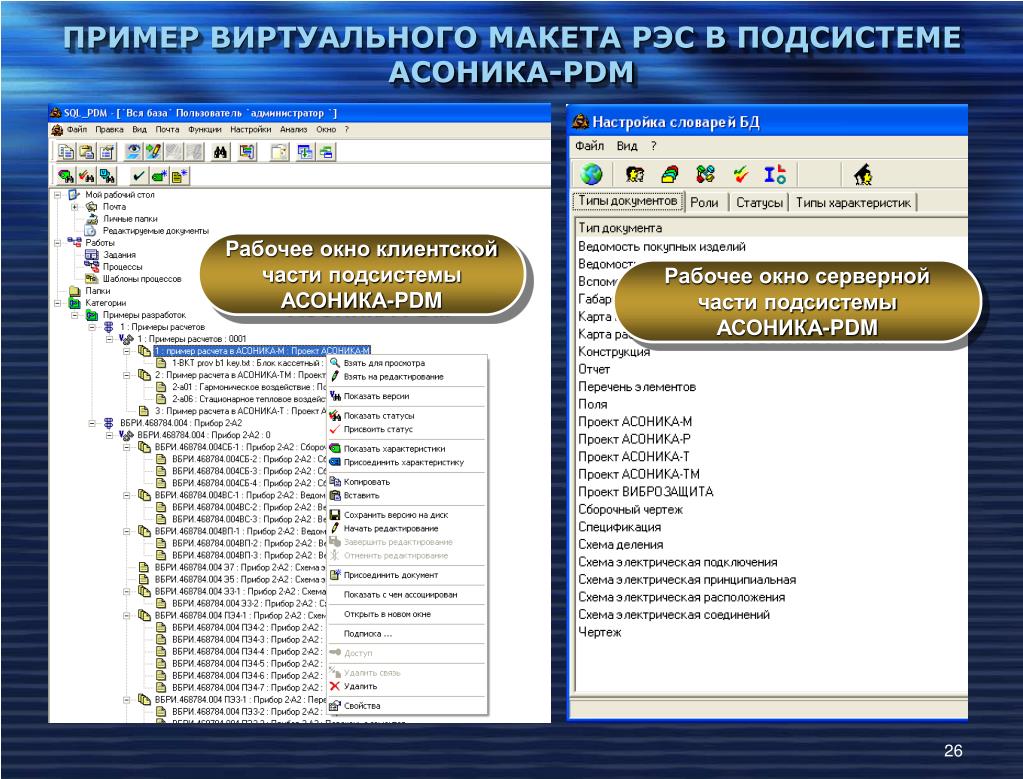The width and height of the screenshot is (1023, 779).
Task: Click the copy documents icon in SQL_PDM toolbar
Action: click(x=66, y=152)
